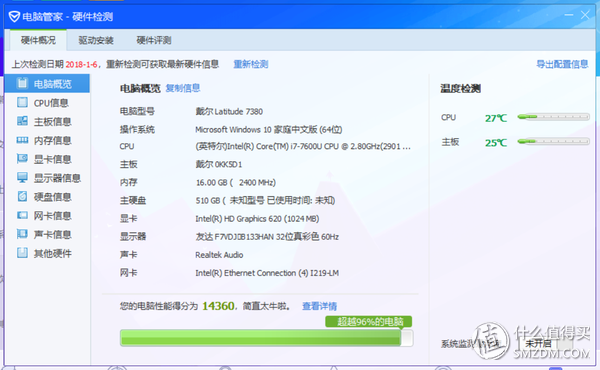Click the Intel HD Graphics 620 text

click(257, 219)
